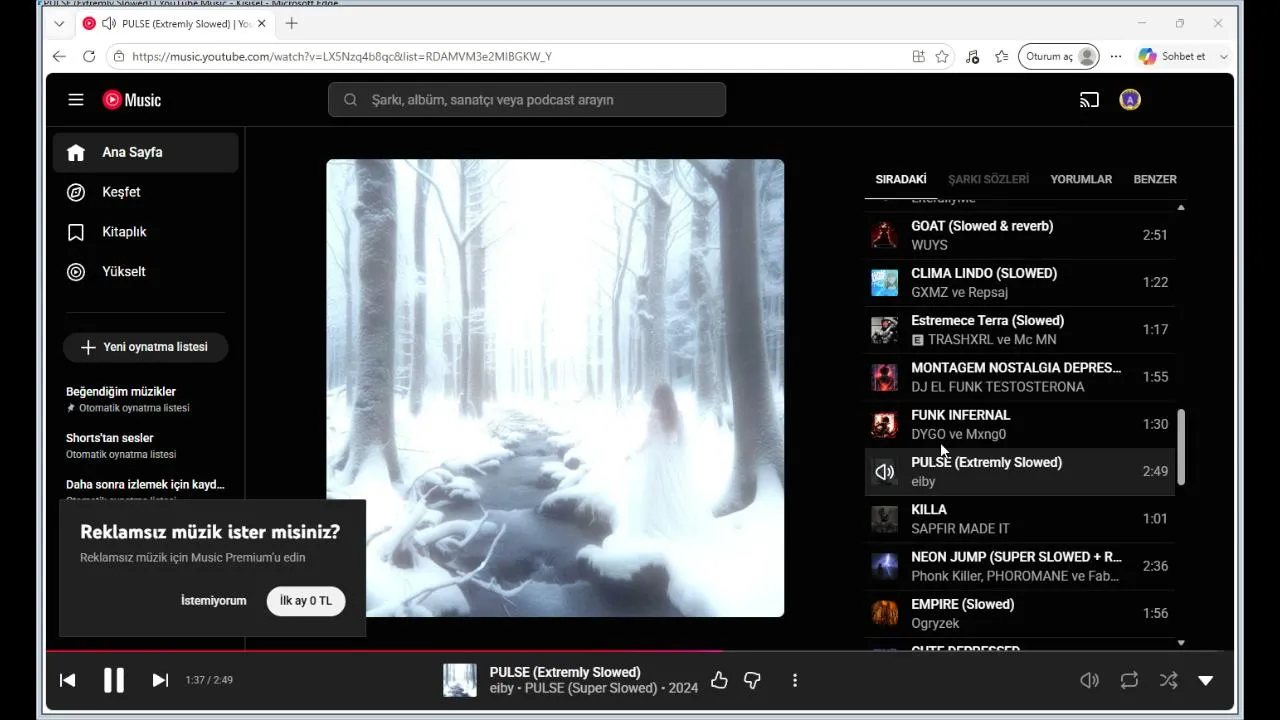The height and width of the screenshot is (720, 1280).
Task: Pause the current song
Action: coord(114,680)
